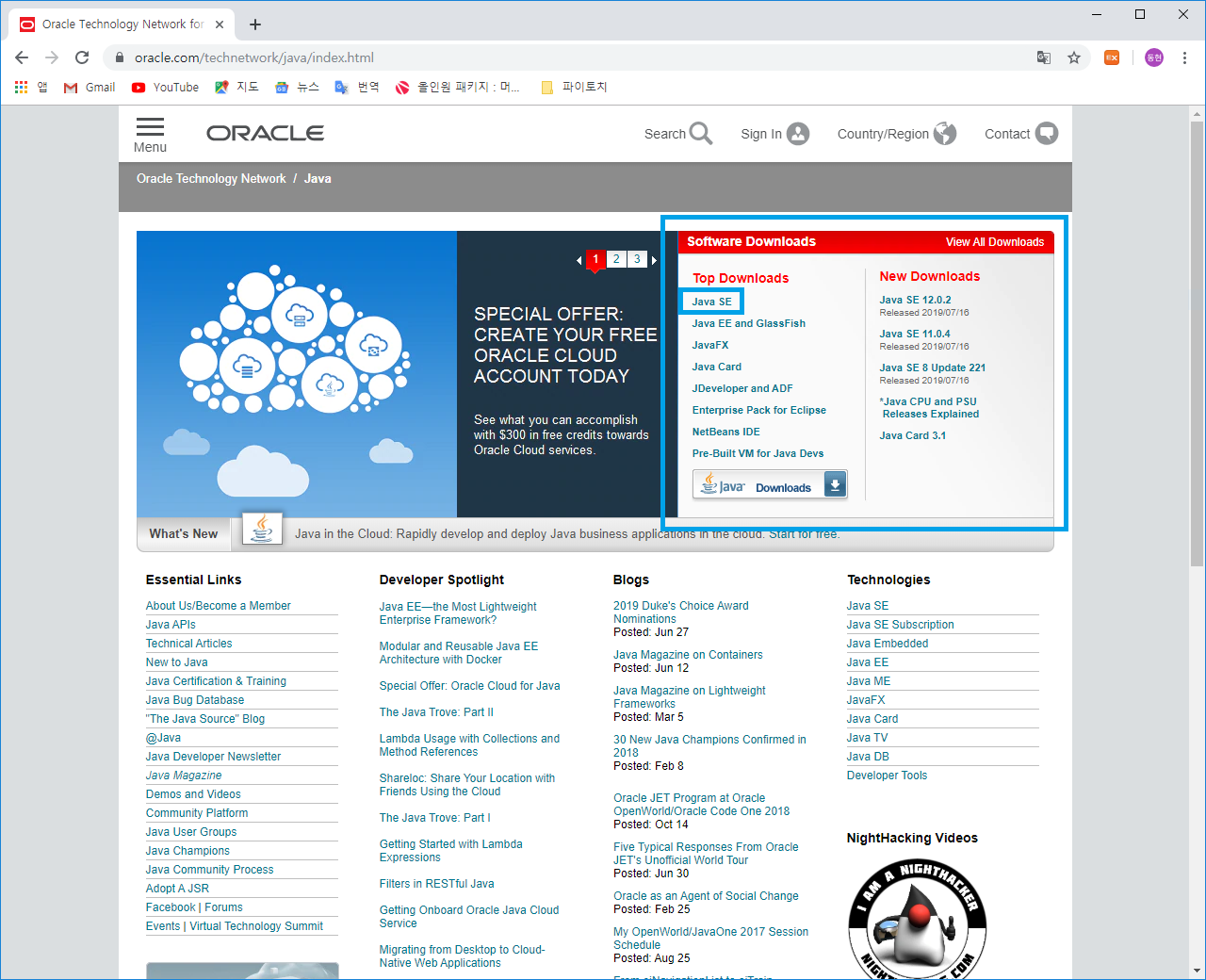Open Developer Tools in Technologies
Screen dimensions: 1206x980
(887, 776)
